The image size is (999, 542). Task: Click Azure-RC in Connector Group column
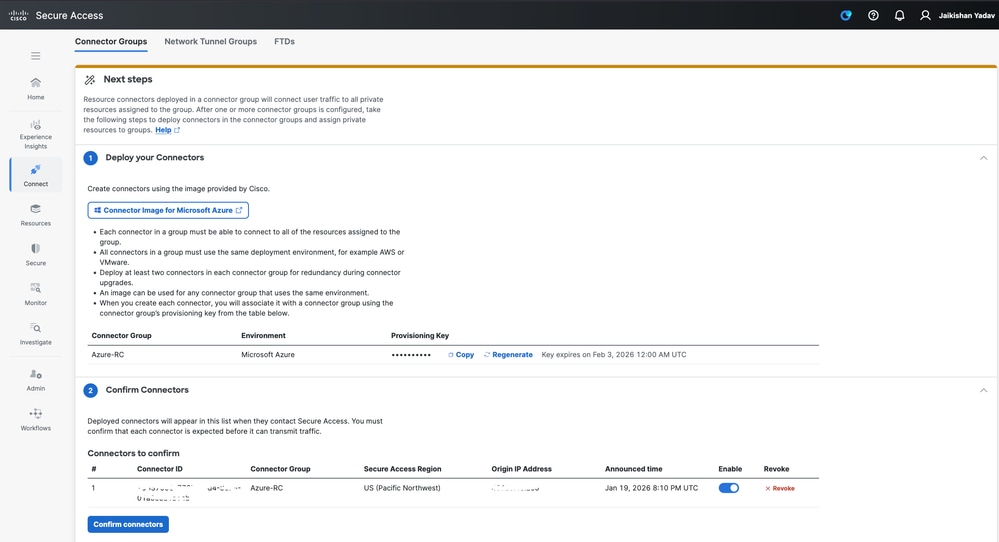[108, 355]
